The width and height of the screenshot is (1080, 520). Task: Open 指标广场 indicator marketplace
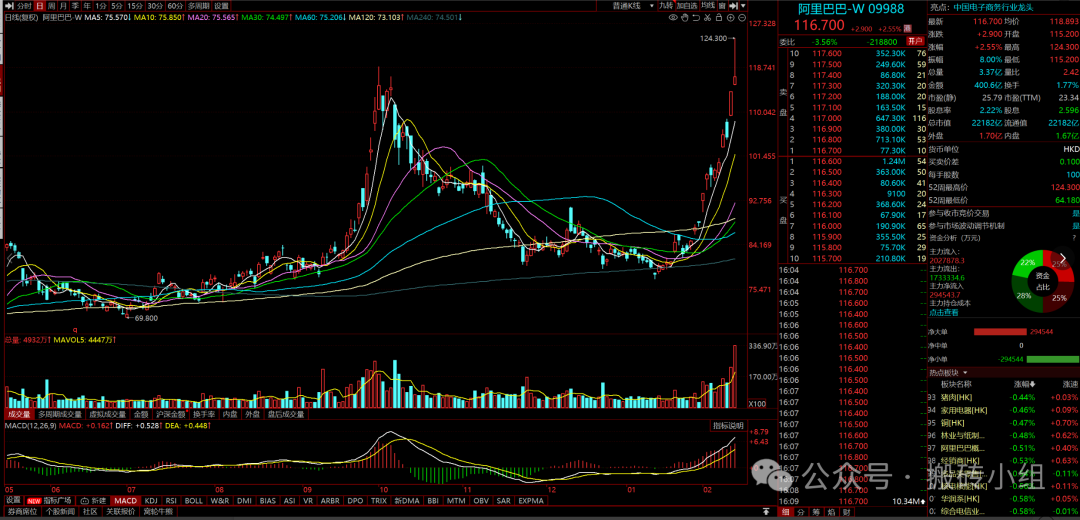click(50, 500)
